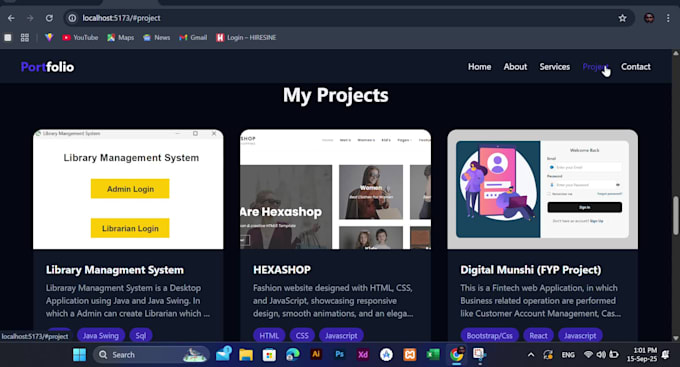The height and width of the screenshot is (367, 680).
Task: Switch to the Chrome taskbar icon
Action: pyautogui.click(x=456, y=355)
